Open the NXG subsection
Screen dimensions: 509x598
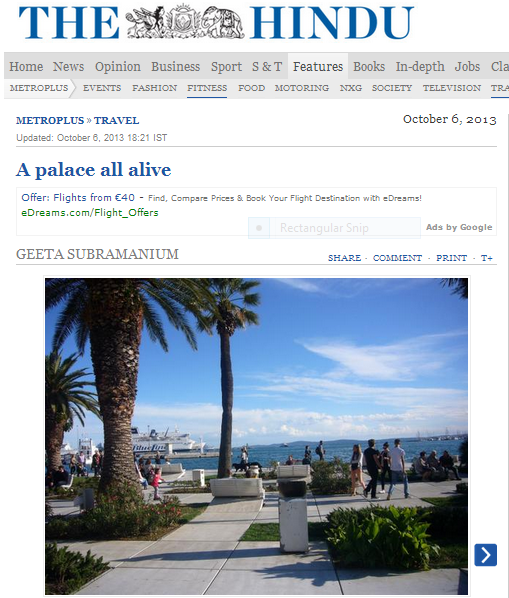[351, 88]
